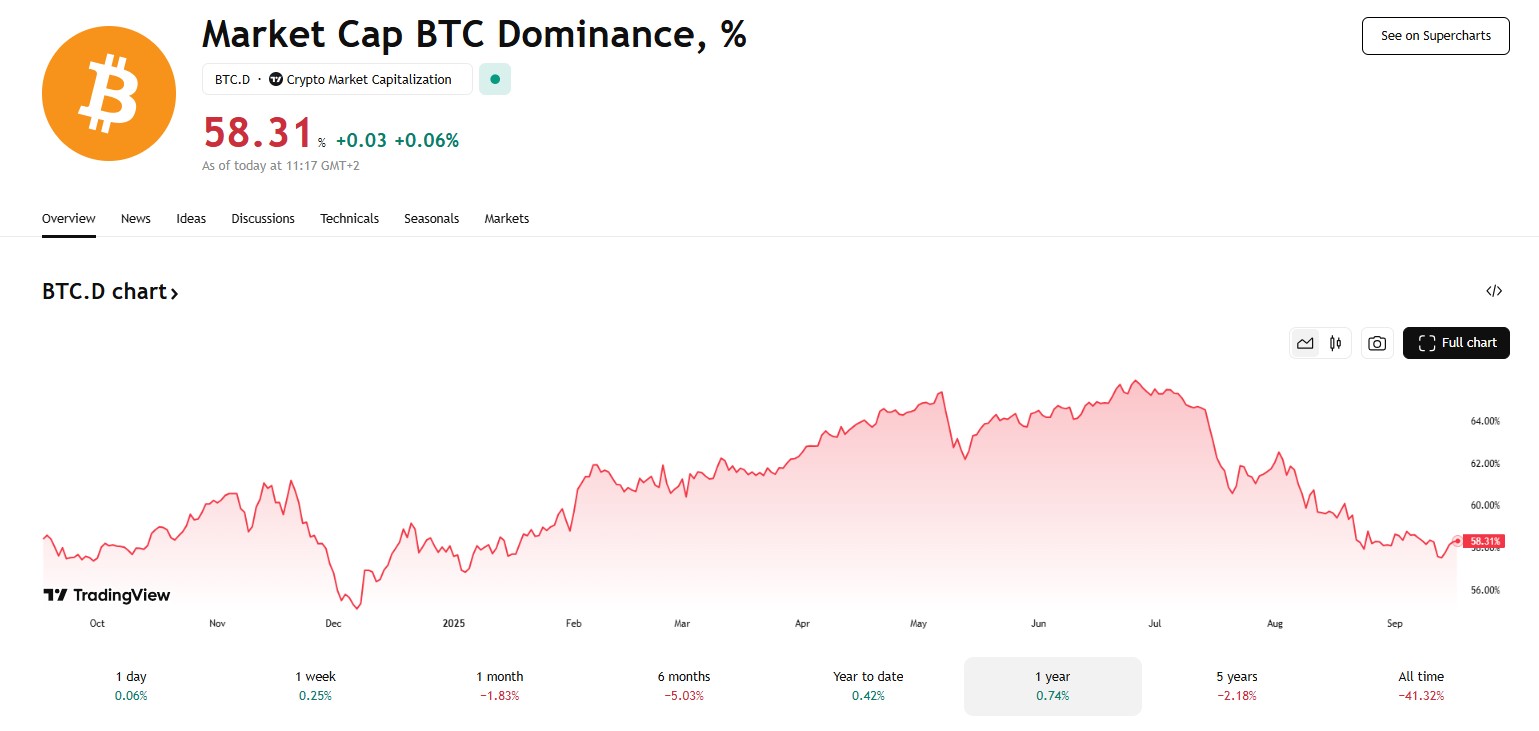Screen dimensions: 1539x731
Task: Select the 1 month time range
Action: (500, 686)
